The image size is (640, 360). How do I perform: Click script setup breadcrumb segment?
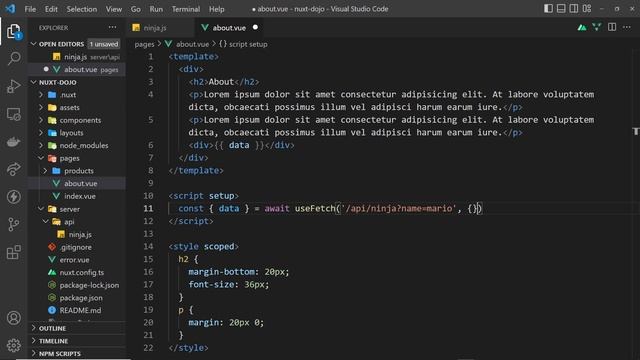[x=248, y=44]
